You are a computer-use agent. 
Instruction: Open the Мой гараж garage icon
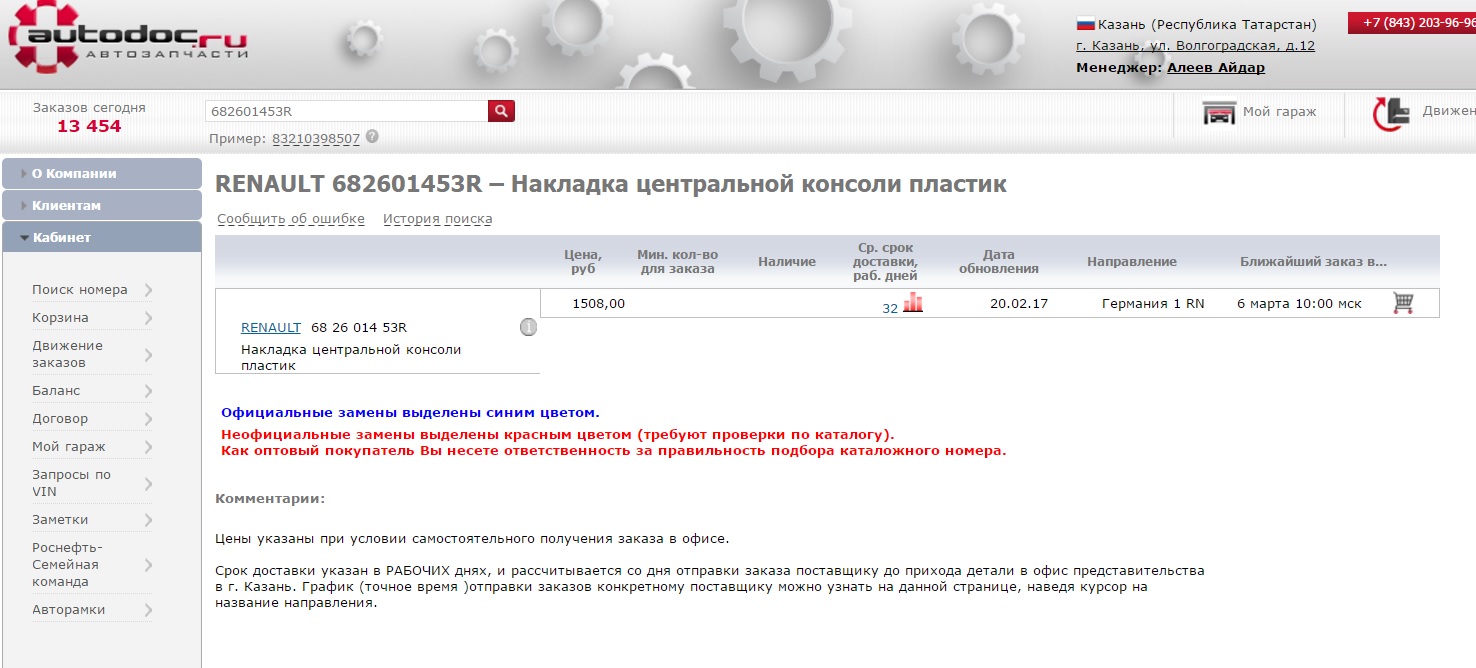click(x=1219, y=113)
